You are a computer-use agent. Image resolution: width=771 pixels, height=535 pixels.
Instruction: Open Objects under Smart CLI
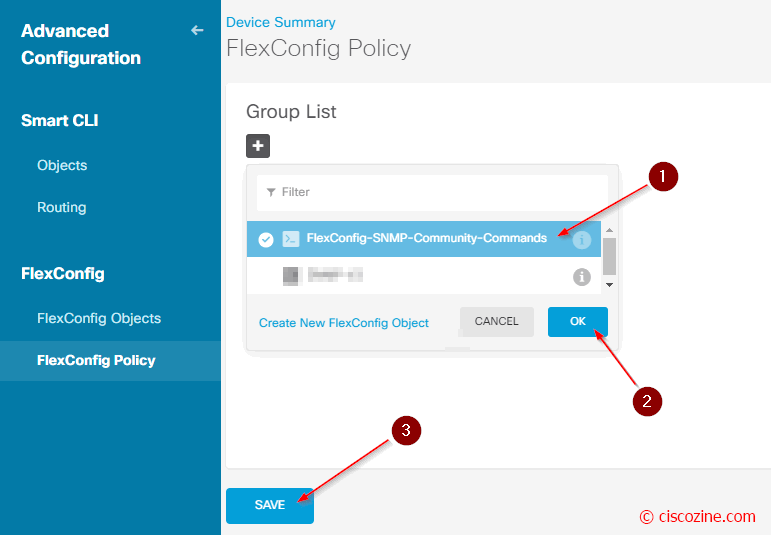point(62,165)
